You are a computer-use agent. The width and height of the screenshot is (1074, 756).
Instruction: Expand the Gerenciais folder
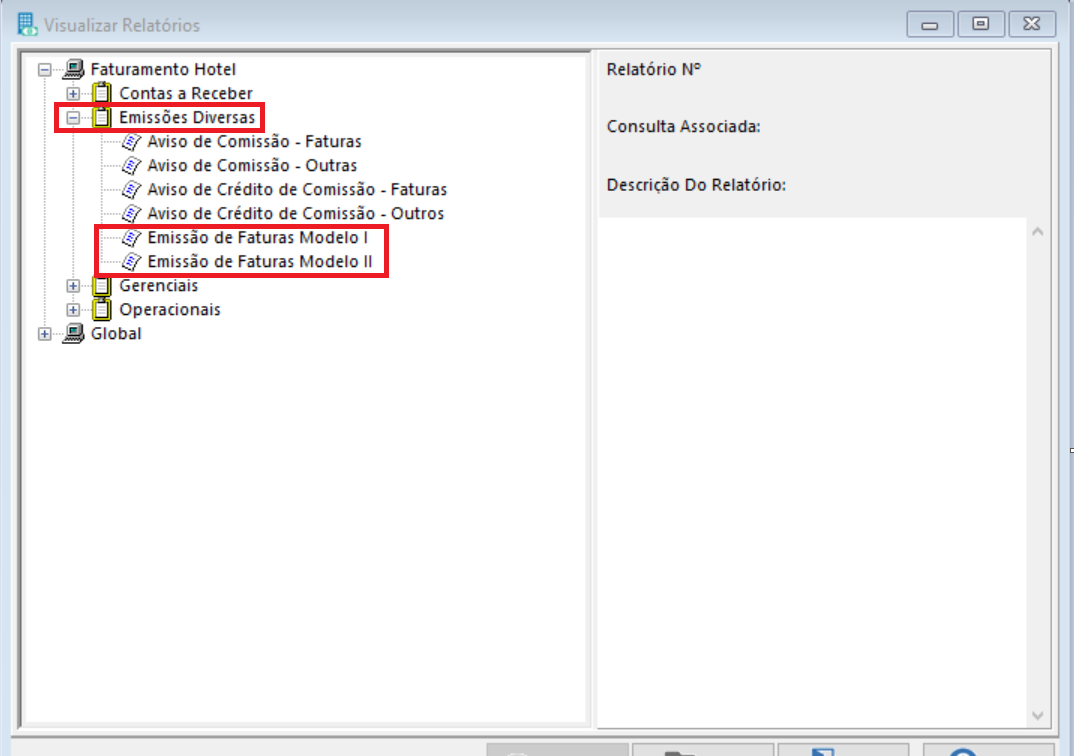coord(73,286)
